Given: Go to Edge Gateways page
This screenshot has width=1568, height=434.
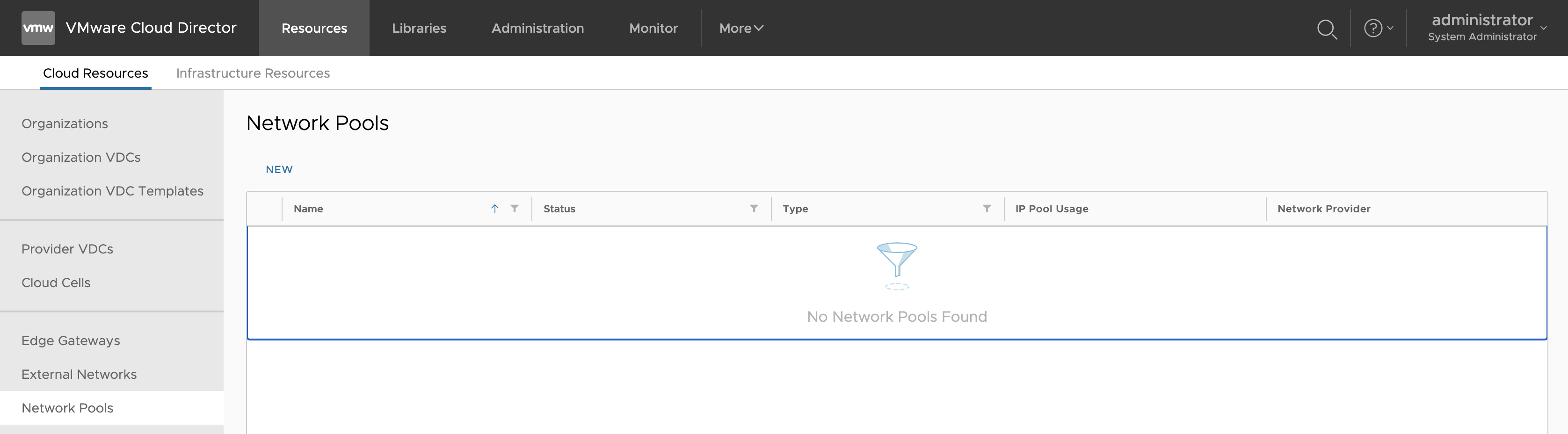Looking at the screenshot, I should pos(71,341).
